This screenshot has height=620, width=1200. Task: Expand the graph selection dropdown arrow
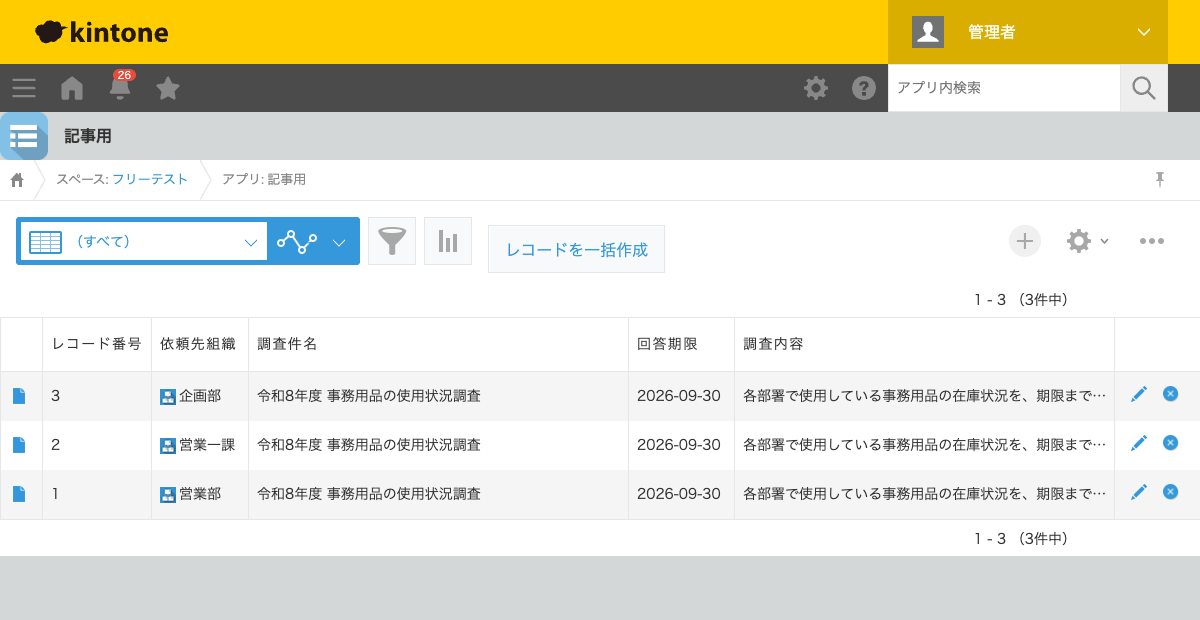click(339, 242)
